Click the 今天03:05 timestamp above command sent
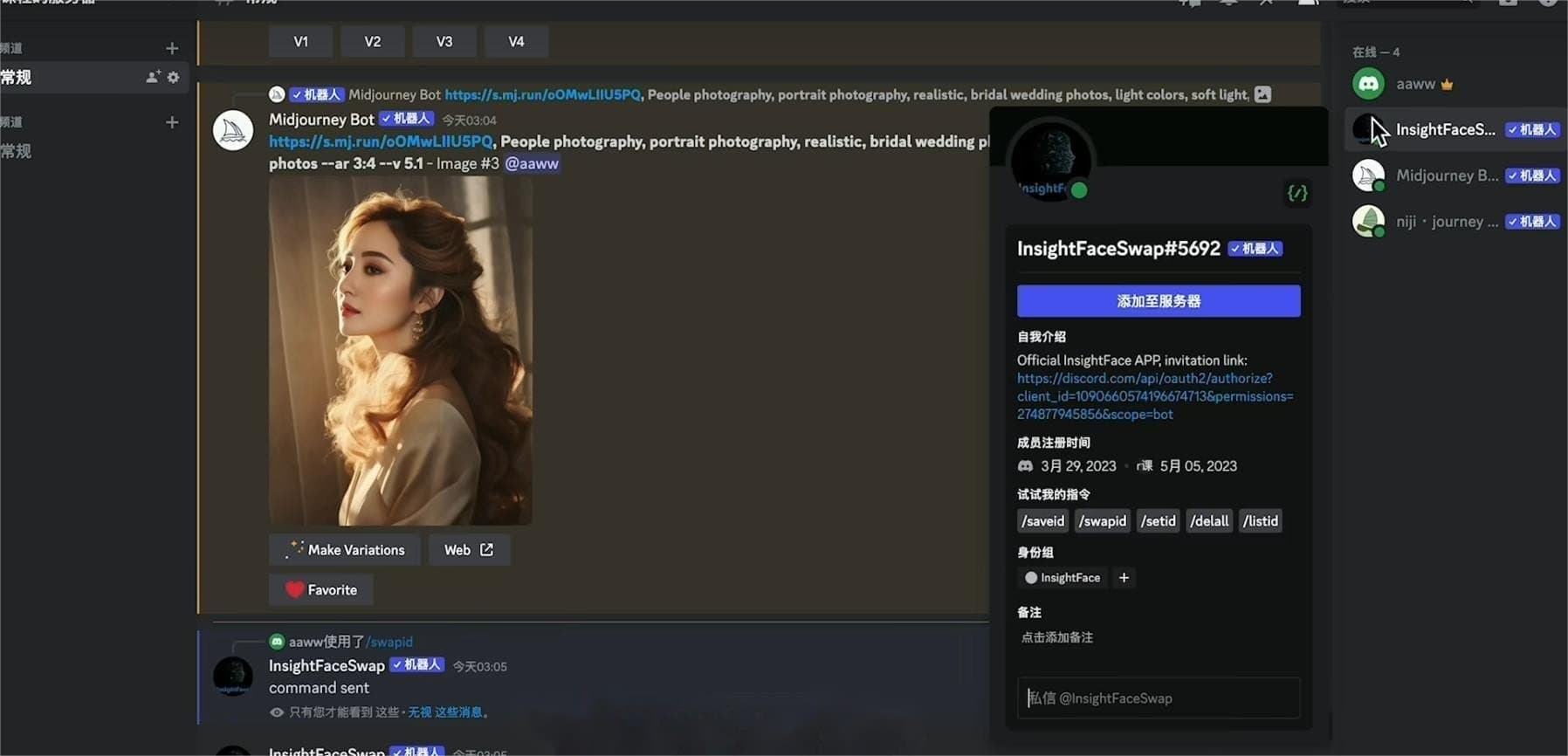The image size is (1568, 756). [479, 667]
